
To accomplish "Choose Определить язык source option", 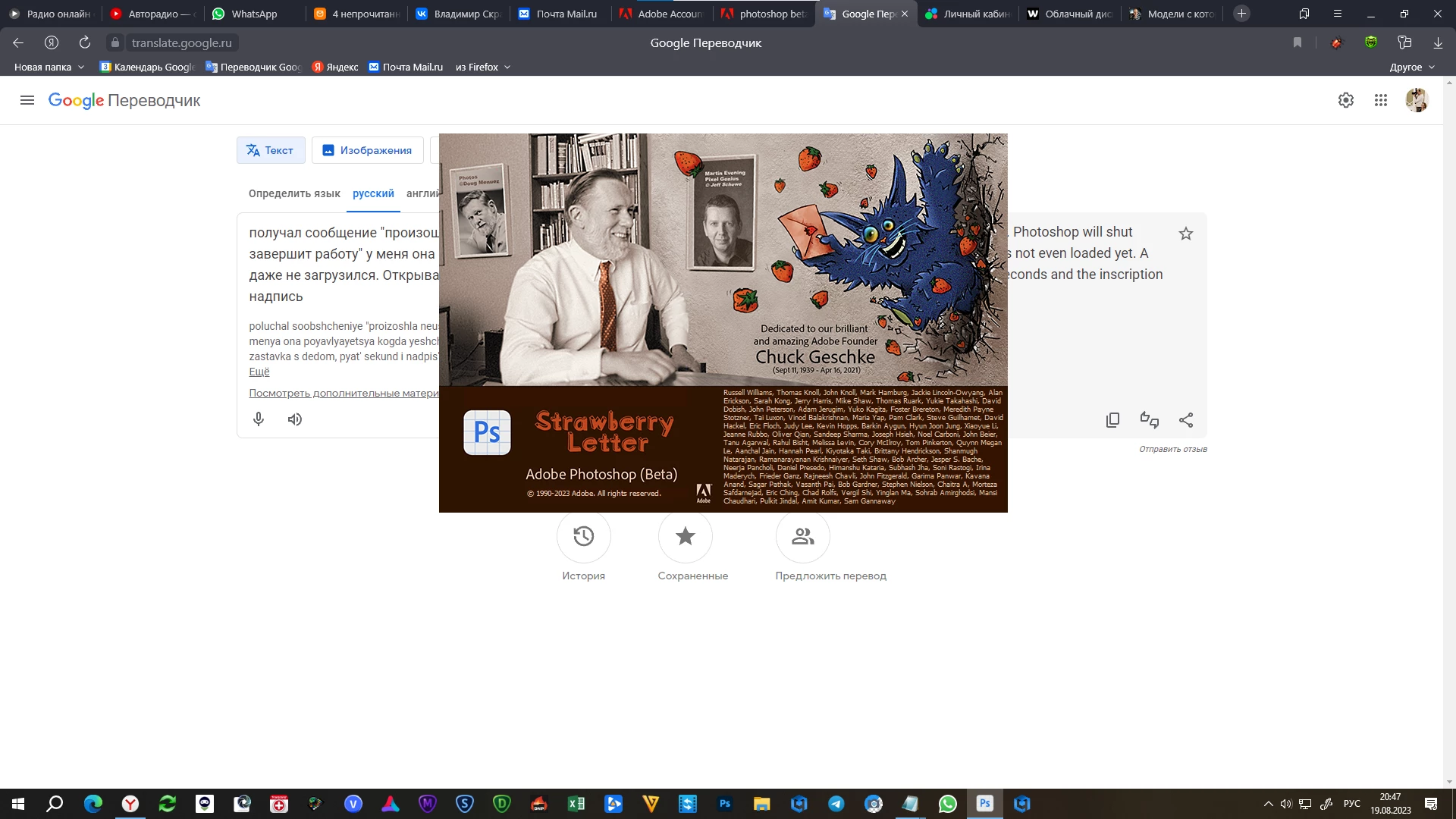I will (294, 193).
